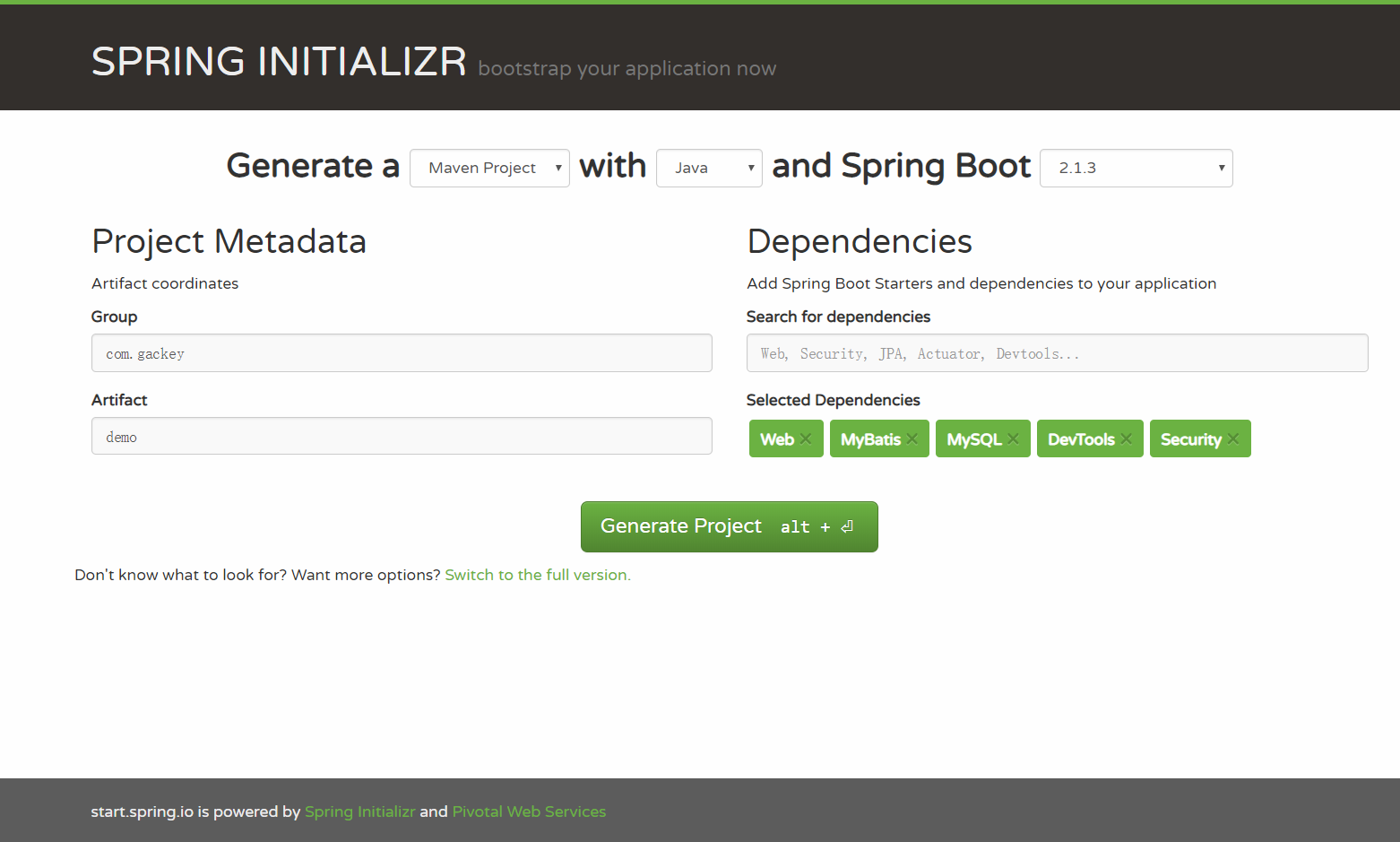Viewport: 1400px width, 842px height.
Task: Select the MySQL dependency tag label
Action: tap(973, 439)
